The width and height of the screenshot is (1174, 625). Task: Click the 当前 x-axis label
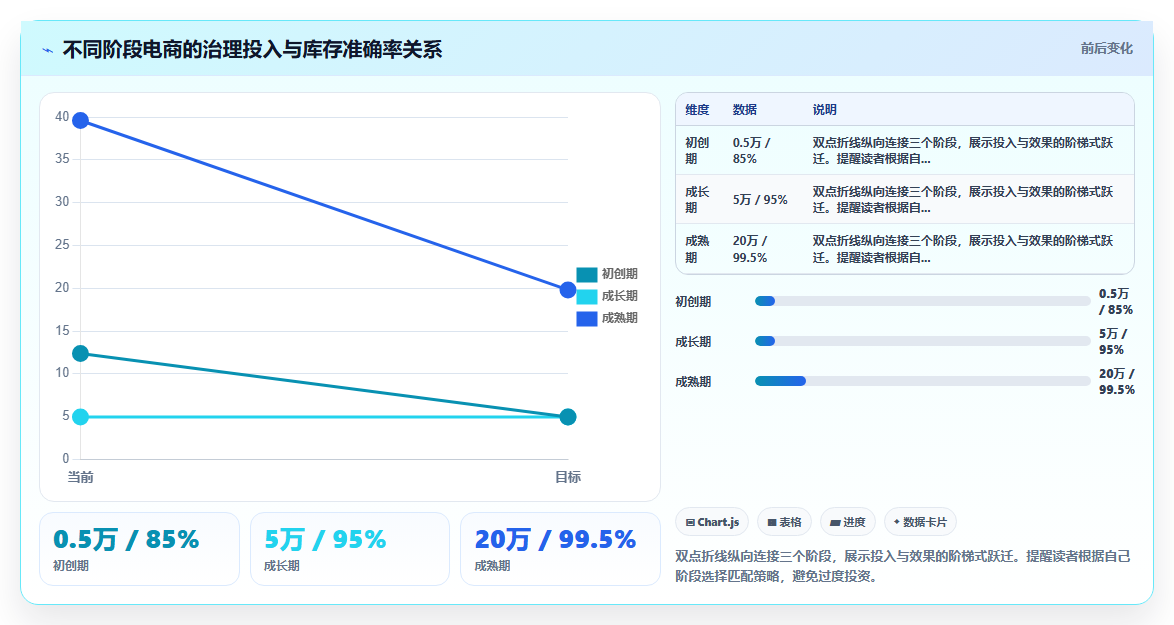(x=80, y=478)
